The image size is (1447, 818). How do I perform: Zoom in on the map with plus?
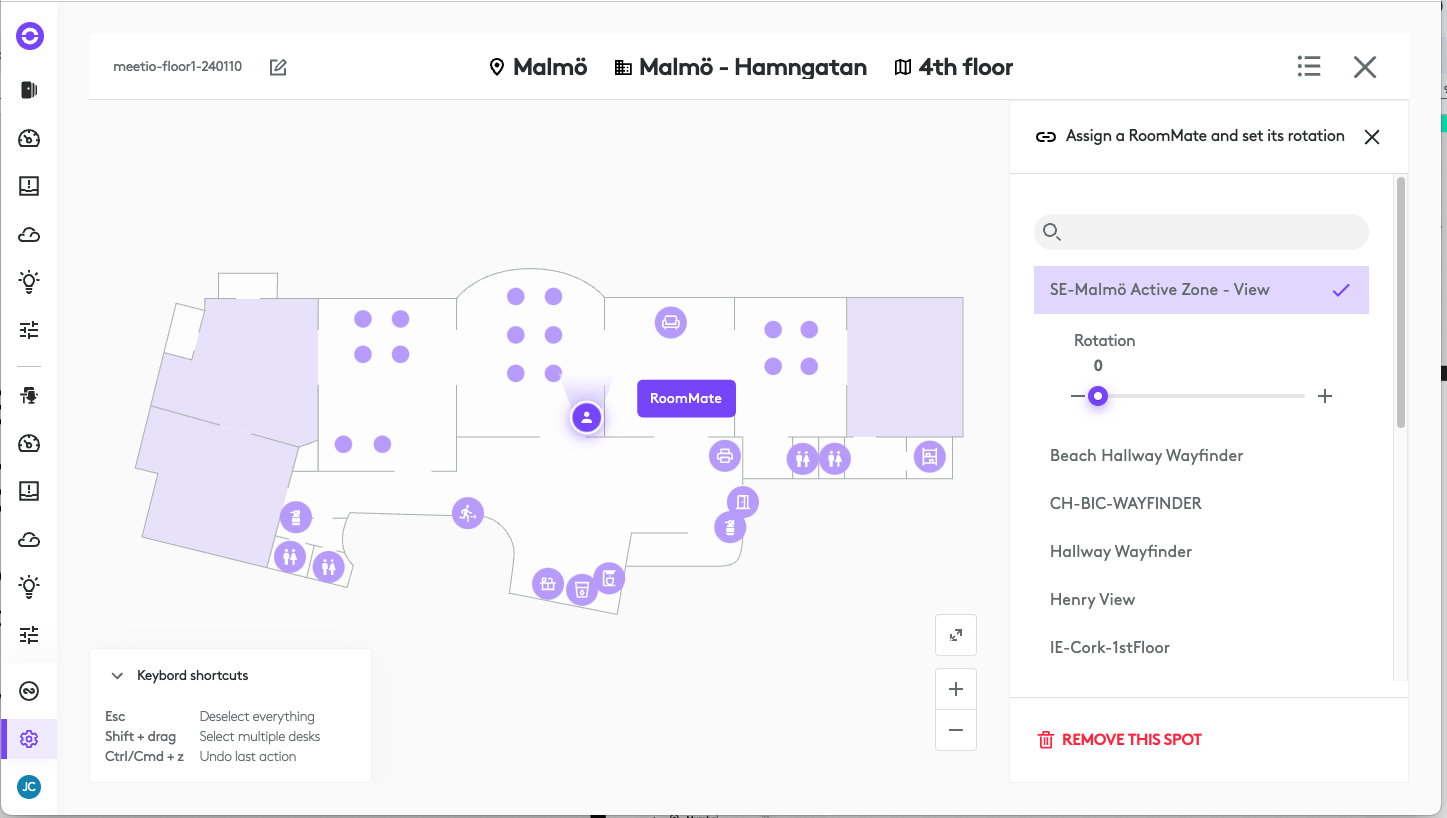956,689
